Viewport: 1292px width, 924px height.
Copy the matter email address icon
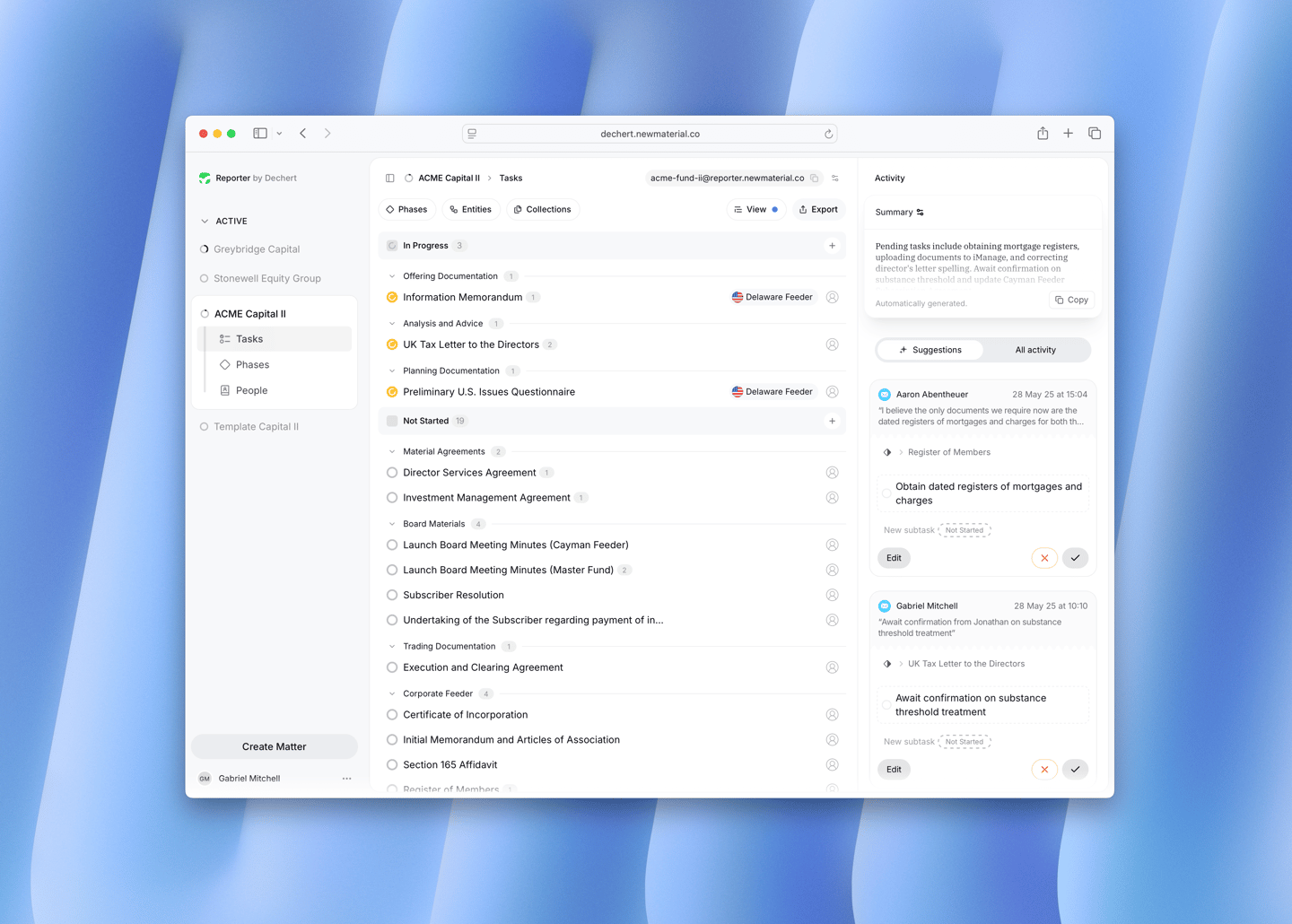point(814,179)
